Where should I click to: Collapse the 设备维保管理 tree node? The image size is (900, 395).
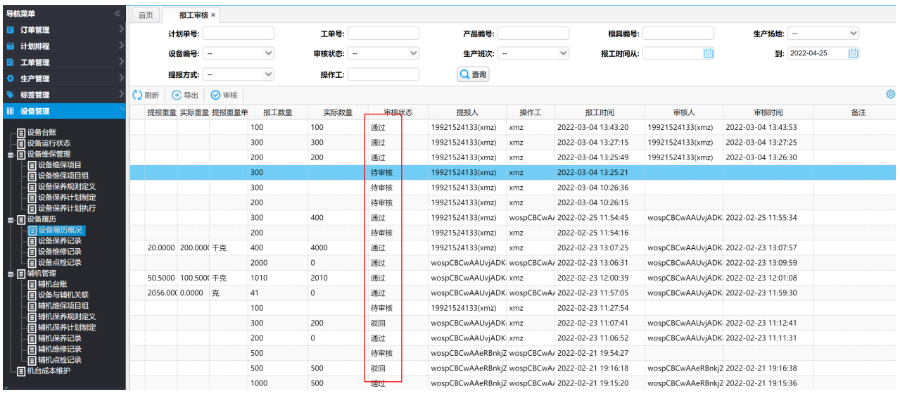point(11,154)
